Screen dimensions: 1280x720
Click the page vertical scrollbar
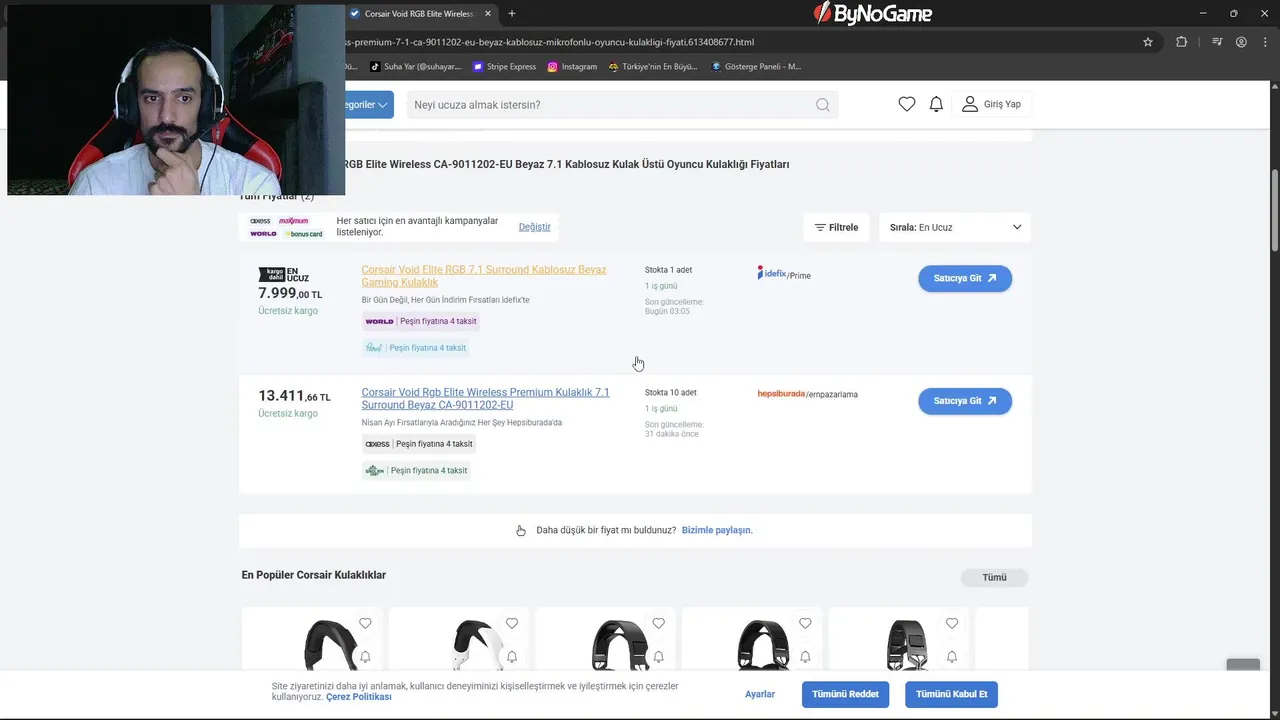pyautogui.click(x=1274, y=210)
